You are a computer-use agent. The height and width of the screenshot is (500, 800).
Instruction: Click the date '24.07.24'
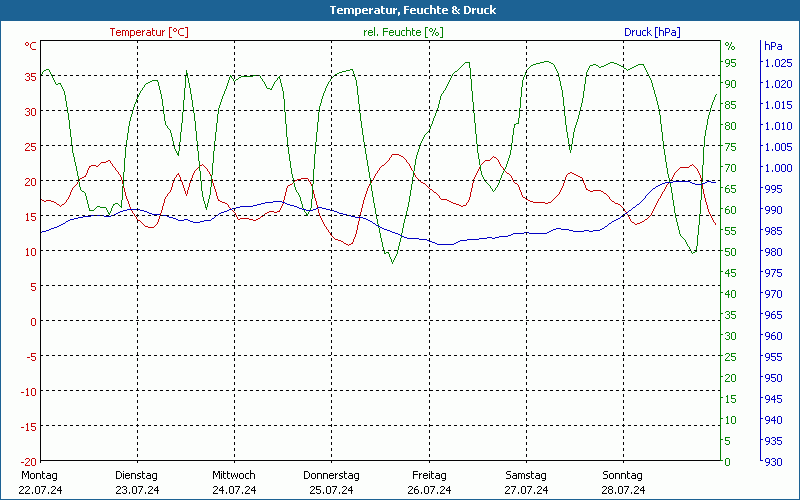point(234,490)
